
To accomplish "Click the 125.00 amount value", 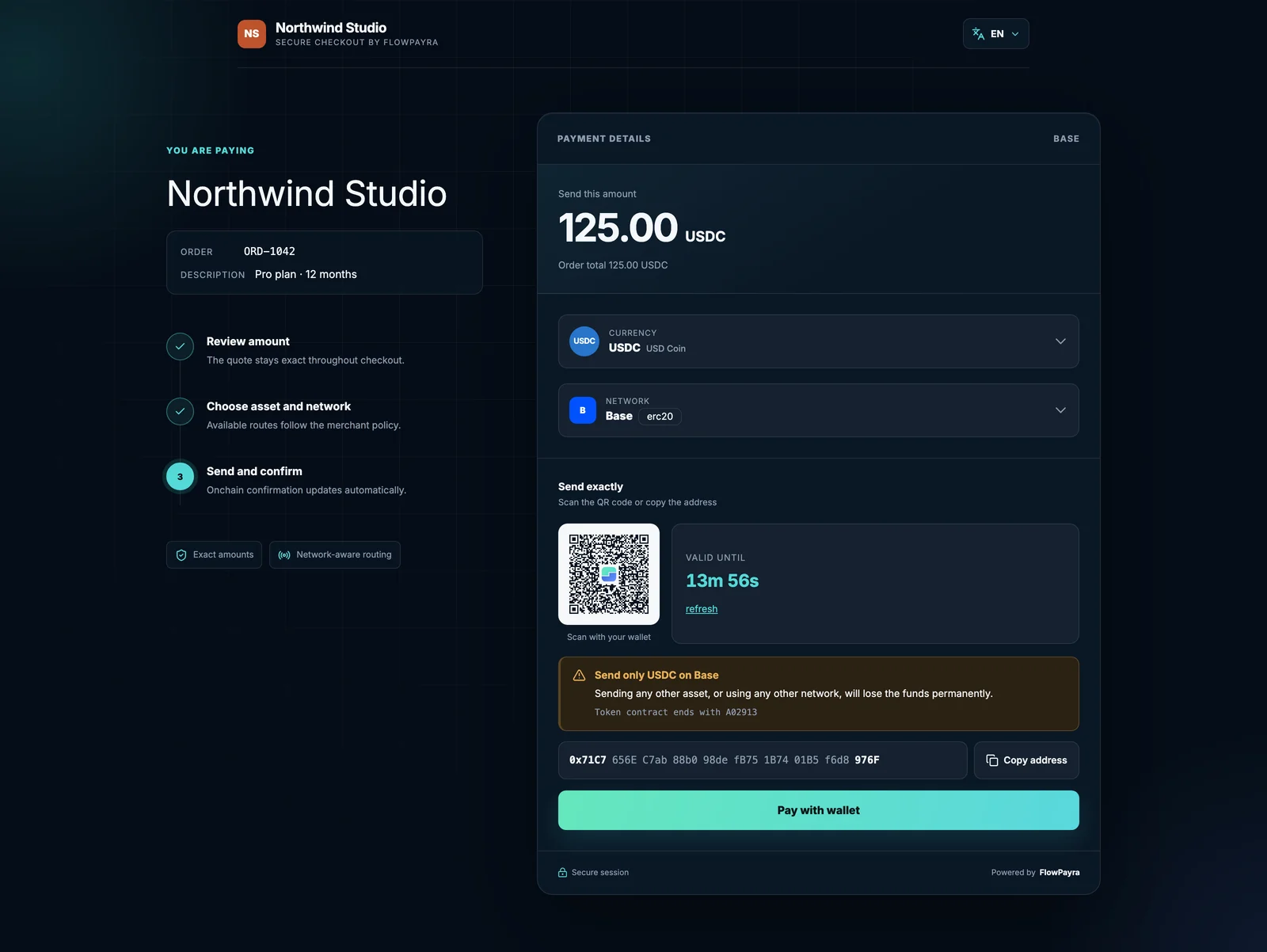I will (x=618, y=228).
